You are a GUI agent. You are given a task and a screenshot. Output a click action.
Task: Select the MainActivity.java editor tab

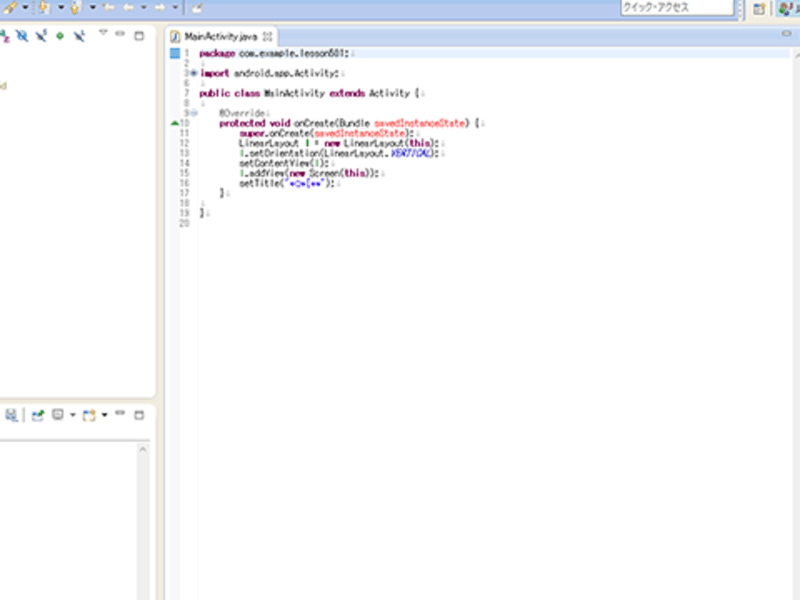tap(221, 35)
